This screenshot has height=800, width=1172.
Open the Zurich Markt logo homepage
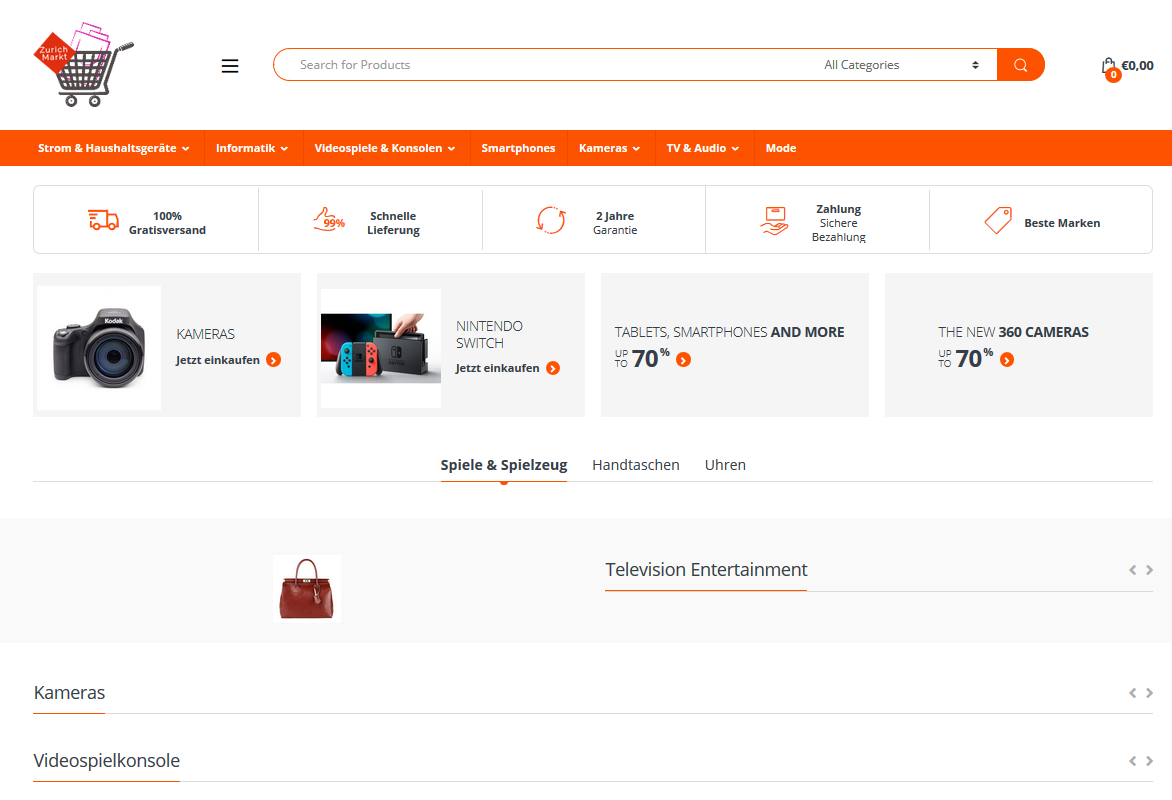point(84,64)
